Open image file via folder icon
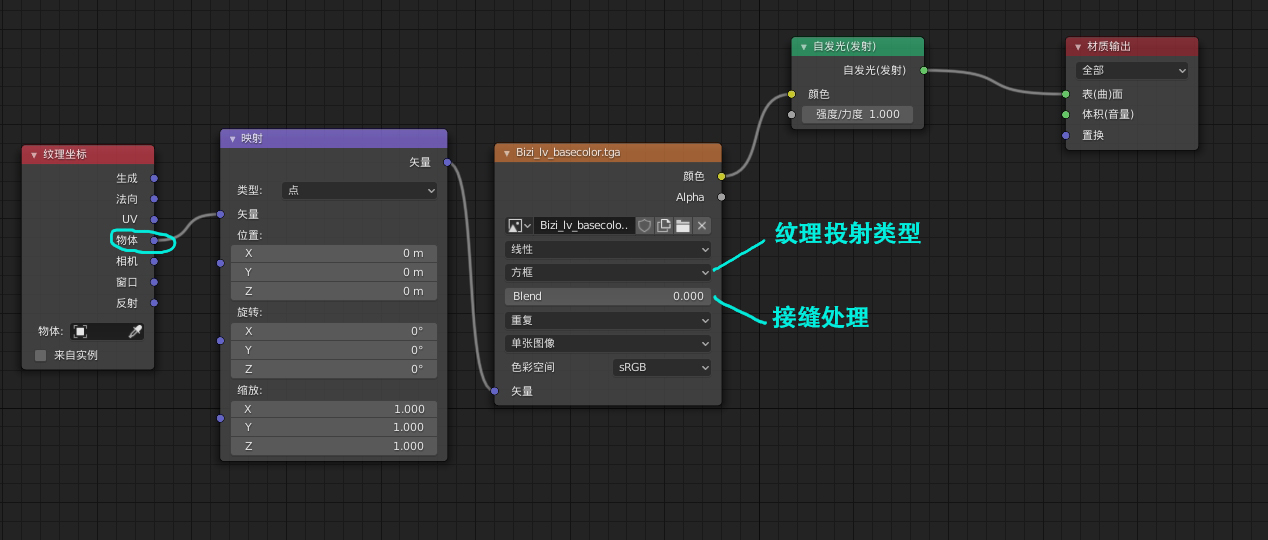This screenshot has width=1268, height=540. (683, 226)
